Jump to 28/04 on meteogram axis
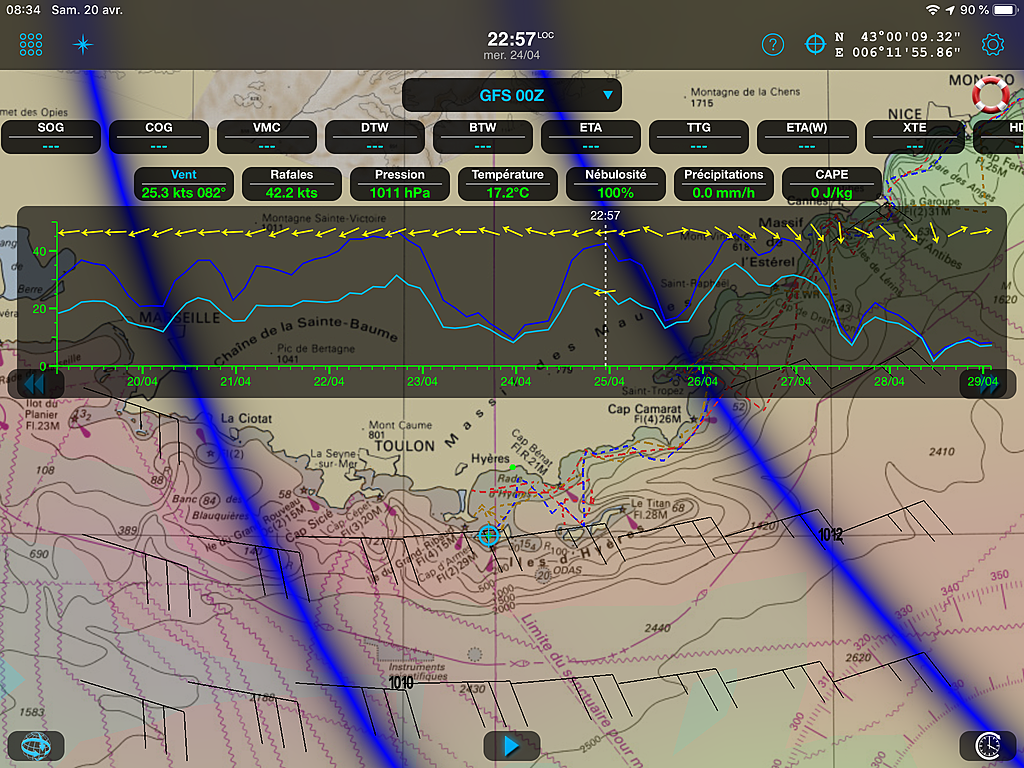Screen dimensions: 1024x768 889,381
